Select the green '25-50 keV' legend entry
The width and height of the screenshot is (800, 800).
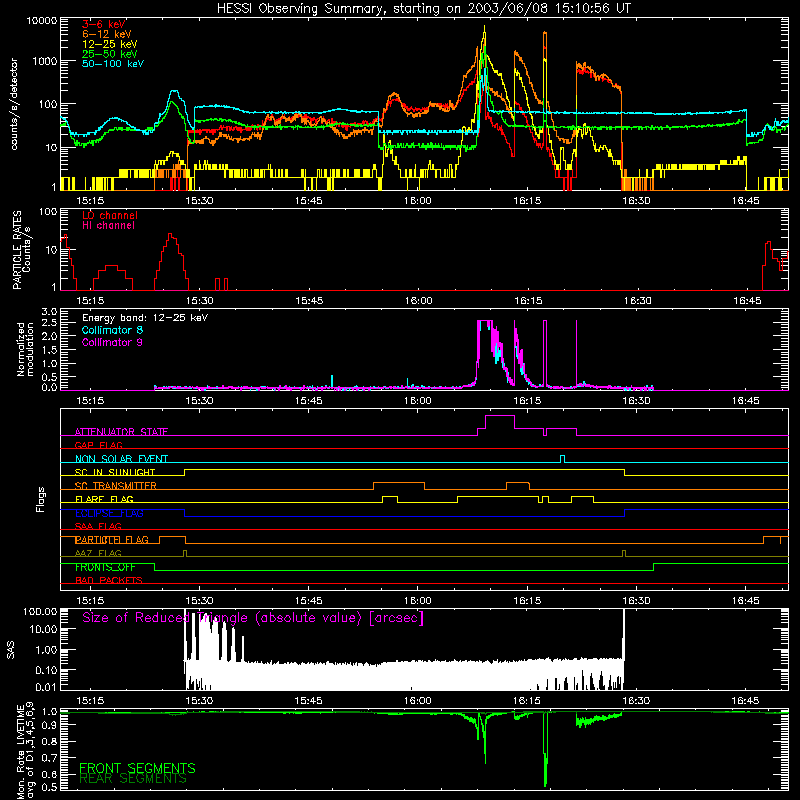(x=110, y=54)
